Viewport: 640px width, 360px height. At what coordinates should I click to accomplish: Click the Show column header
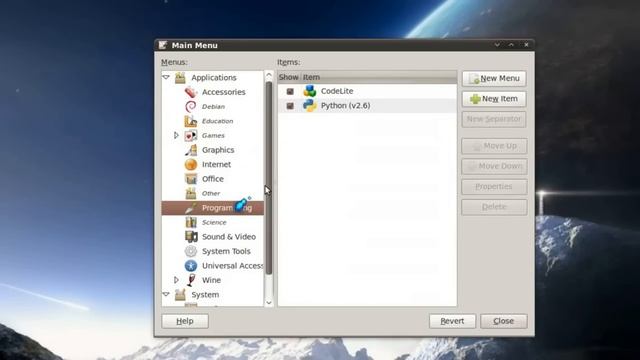(x=289, y=77)
